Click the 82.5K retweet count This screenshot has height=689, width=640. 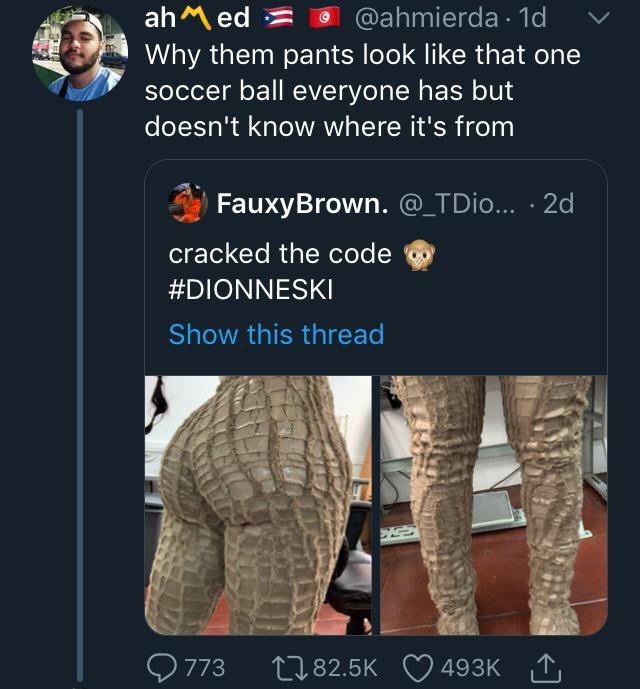click(x=344, y=666)
